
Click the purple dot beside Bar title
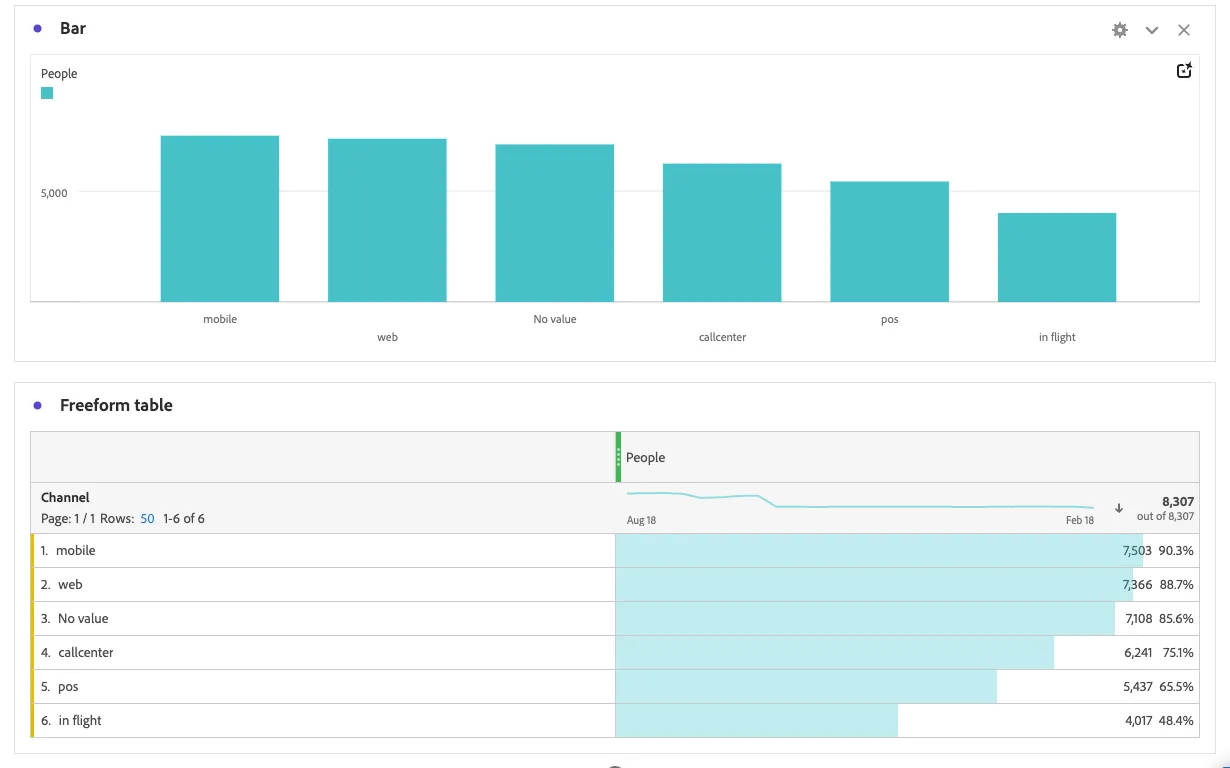point(37,29)
